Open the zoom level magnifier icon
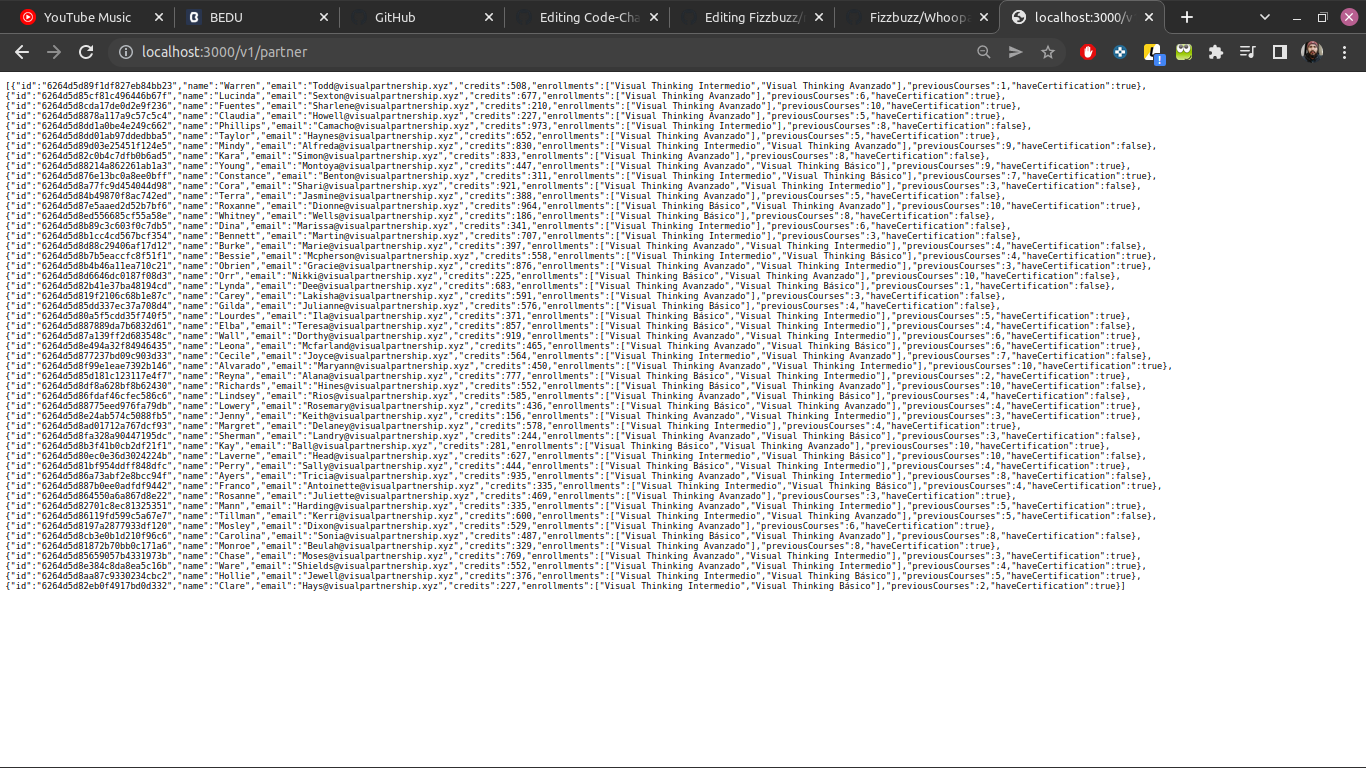Screen dimensions: 1366x768 [984, 52]
